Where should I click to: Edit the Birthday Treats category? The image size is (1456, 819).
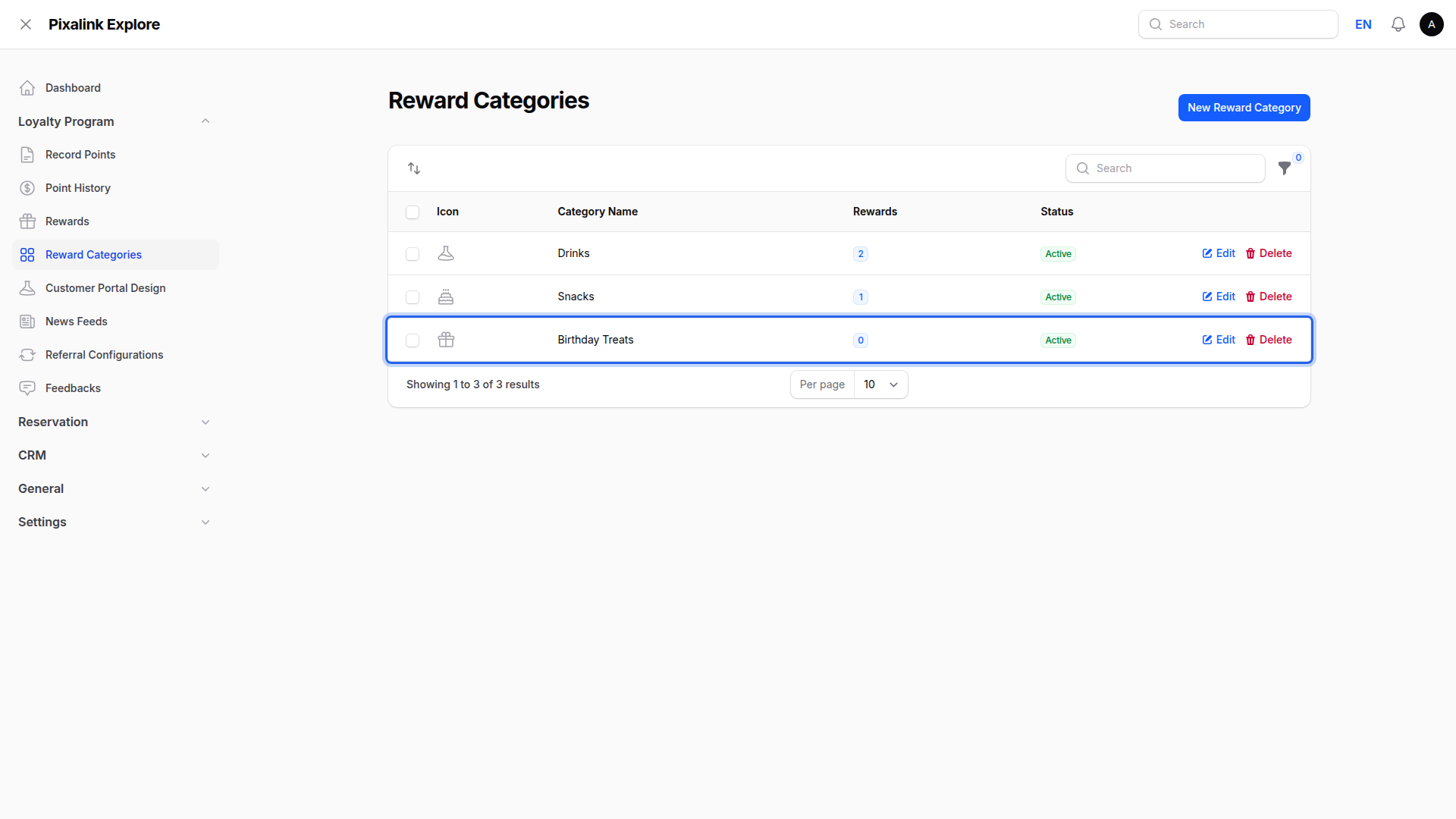pyautogui.click(x=1219, y=340)
